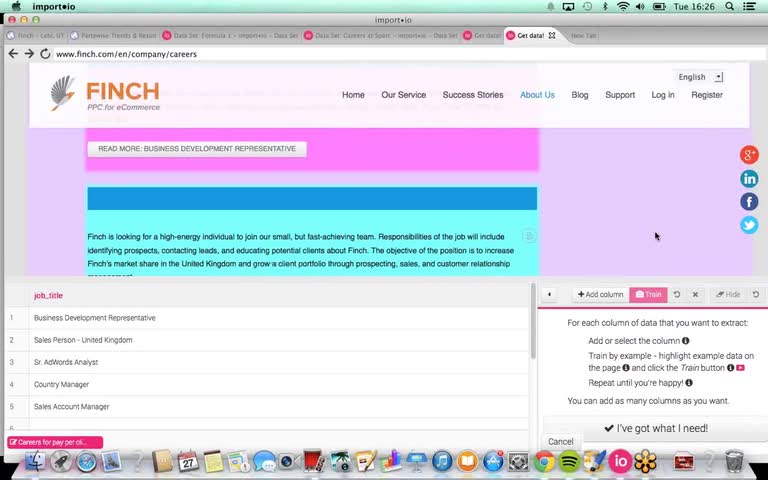Click Add column button
The width and height of the screenshot is (768, 480).
[x=600, y=294]
